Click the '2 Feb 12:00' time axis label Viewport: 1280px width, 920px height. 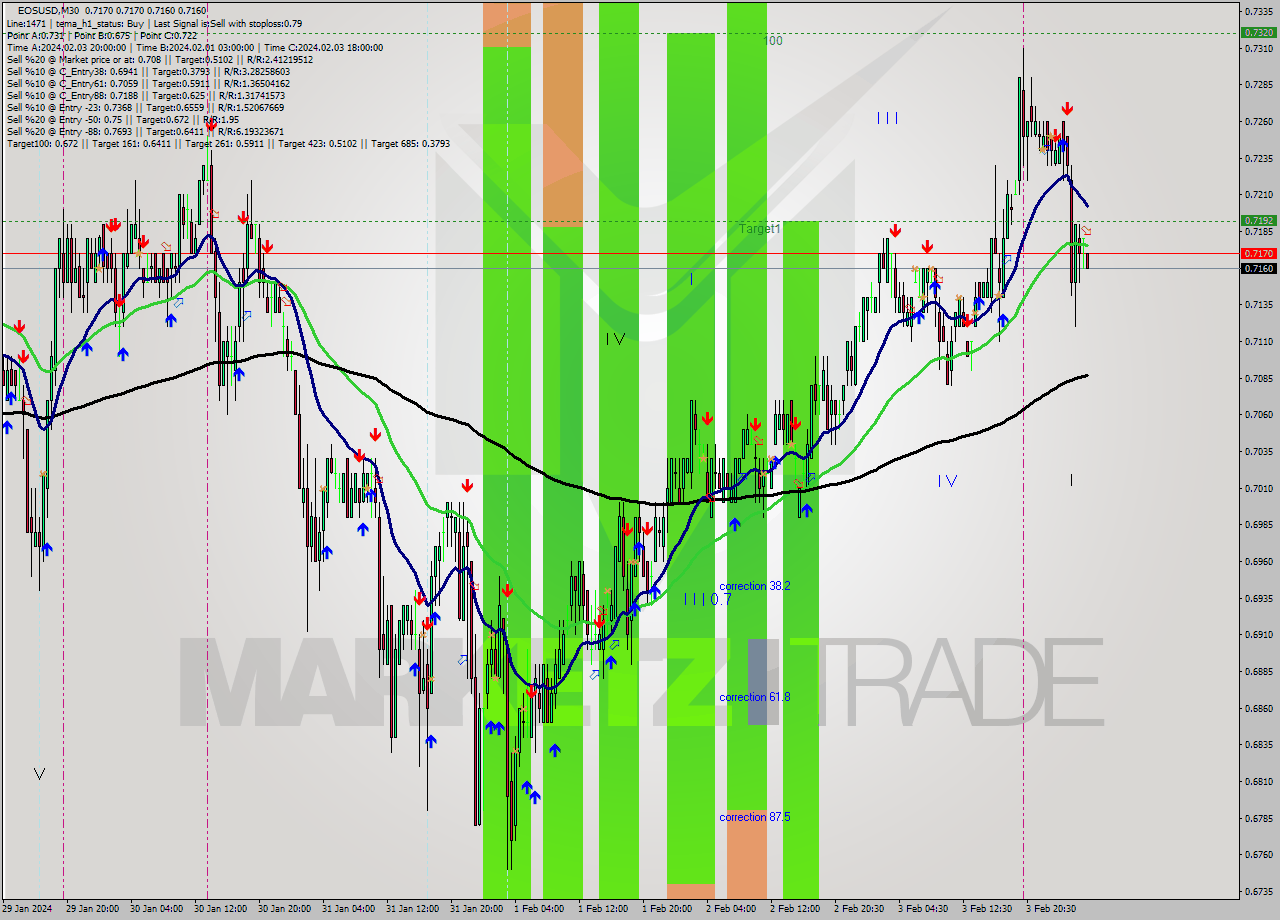point(795,909)
